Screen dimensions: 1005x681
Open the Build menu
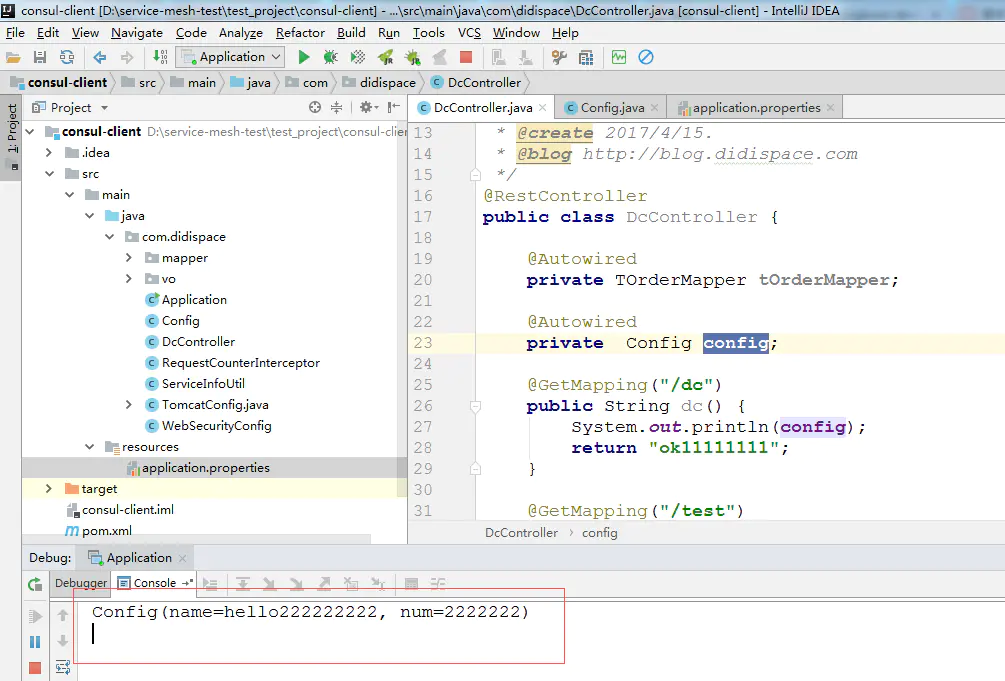pyautogui.click(x=351, y=33)
